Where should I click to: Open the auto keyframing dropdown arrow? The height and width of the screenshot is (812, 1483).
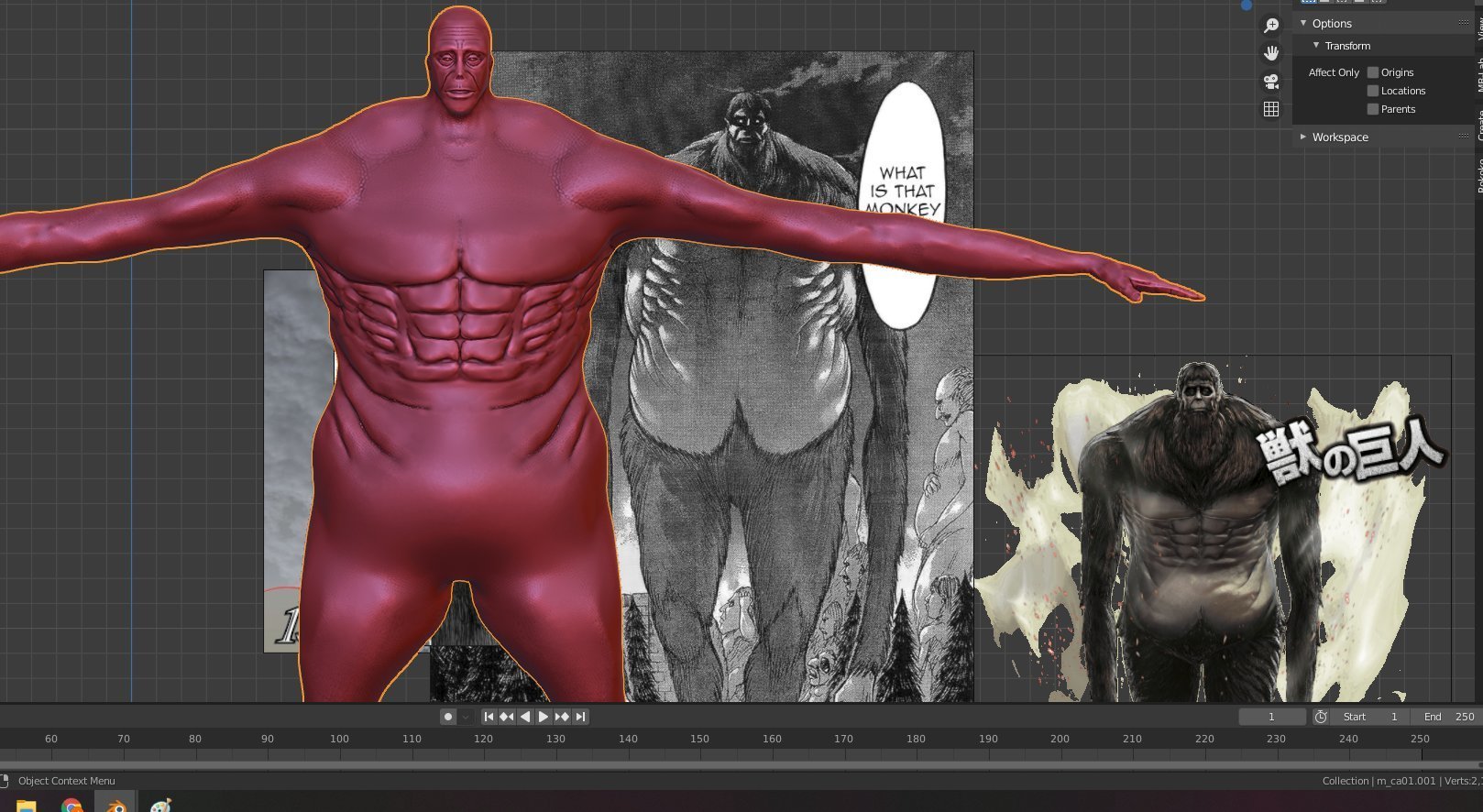tap(466, 717)
